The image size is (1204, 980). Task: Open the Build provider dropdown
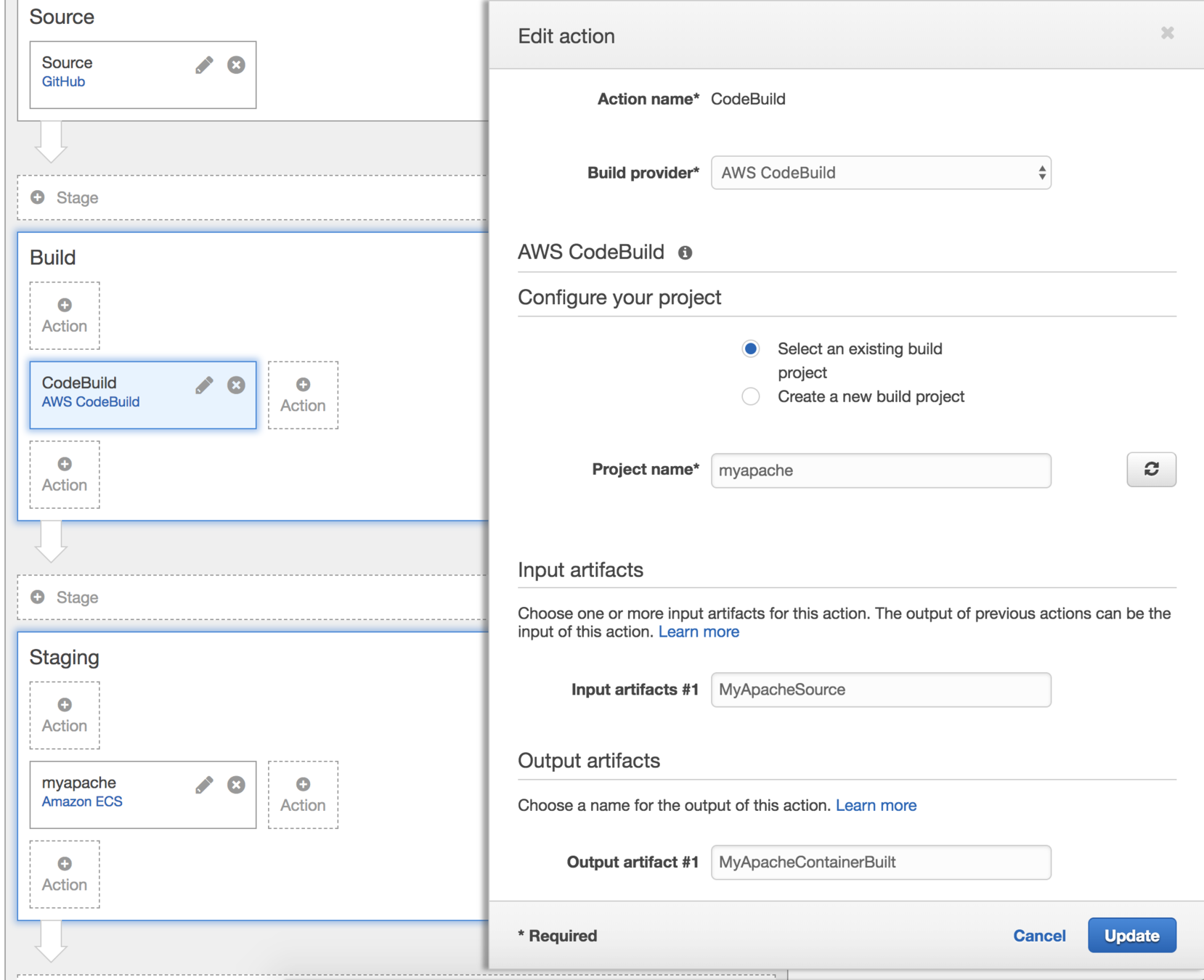[881, 173]
